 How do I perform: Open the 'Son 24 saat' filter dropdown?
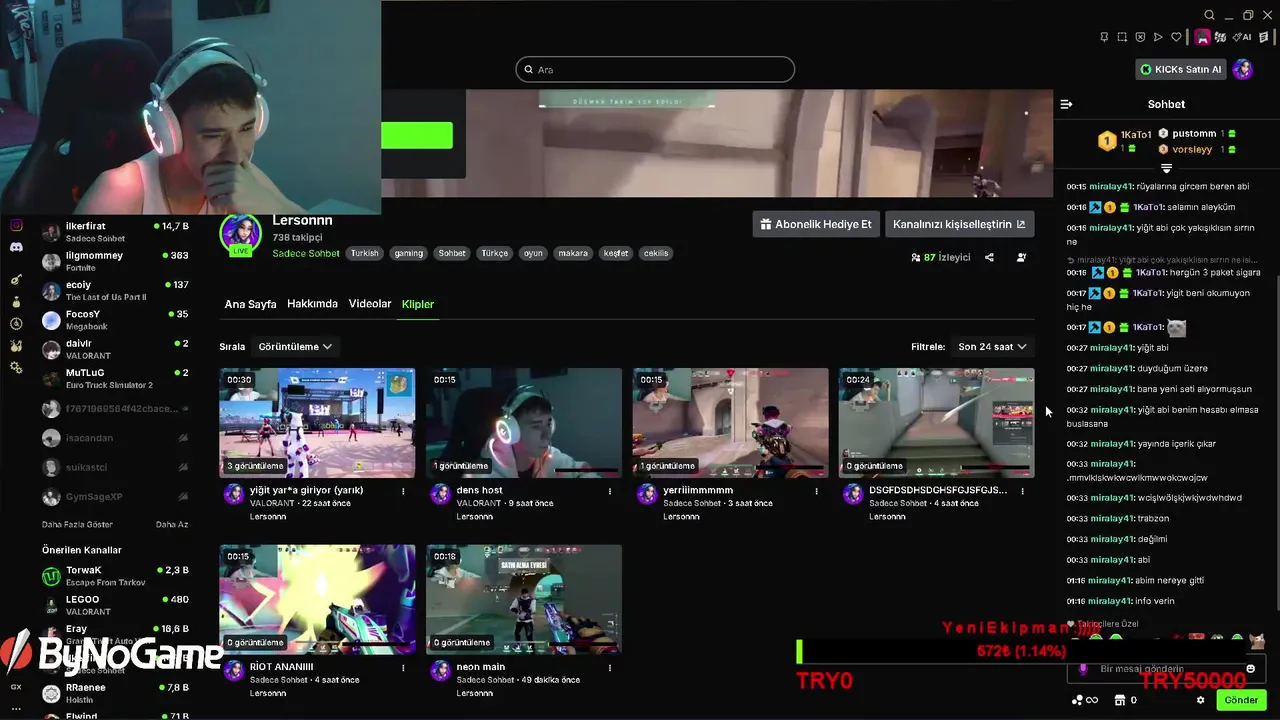tap(992, 346)
